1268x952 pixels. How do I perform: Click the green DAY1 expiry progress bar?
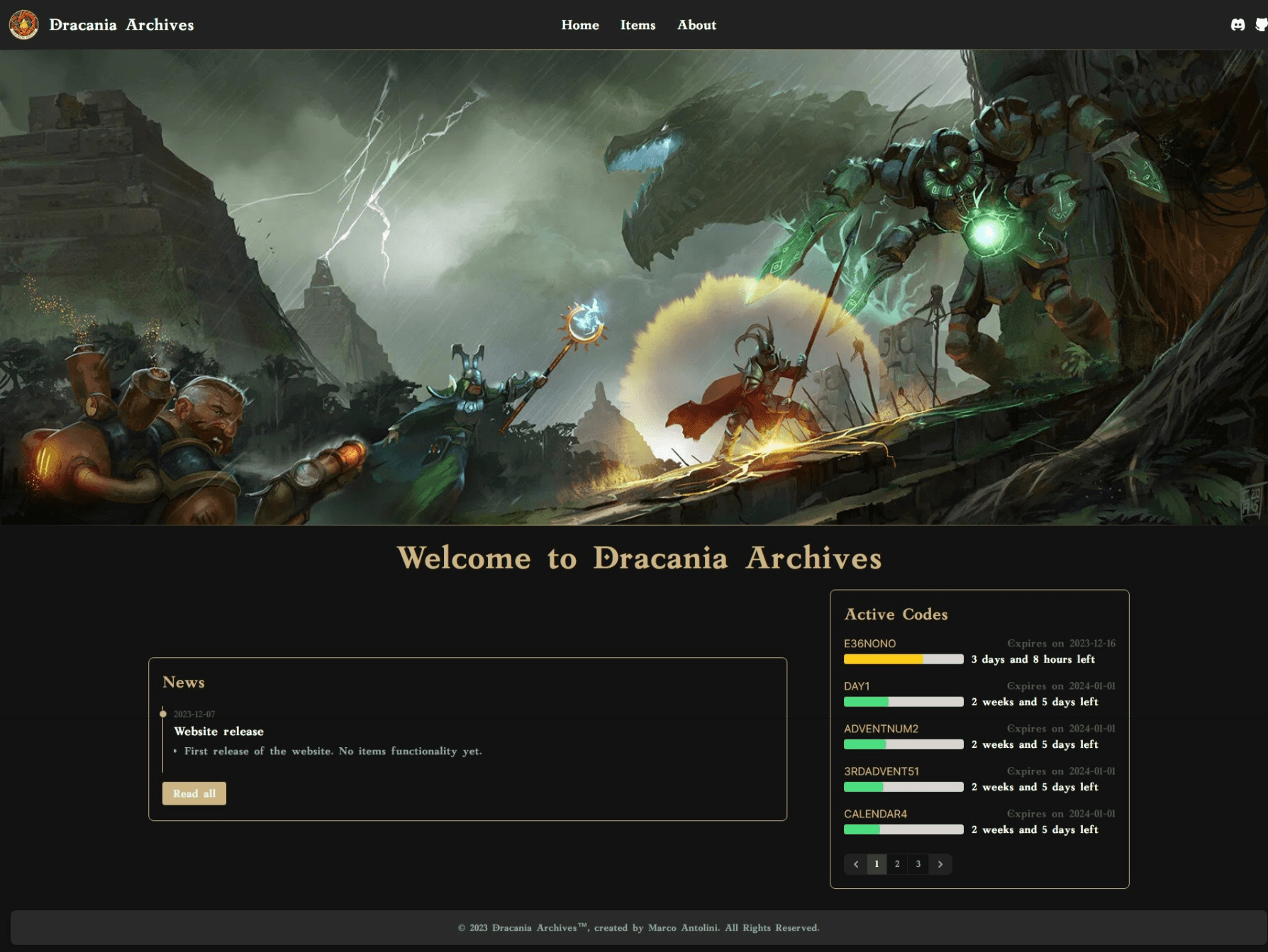coord(903,702)
